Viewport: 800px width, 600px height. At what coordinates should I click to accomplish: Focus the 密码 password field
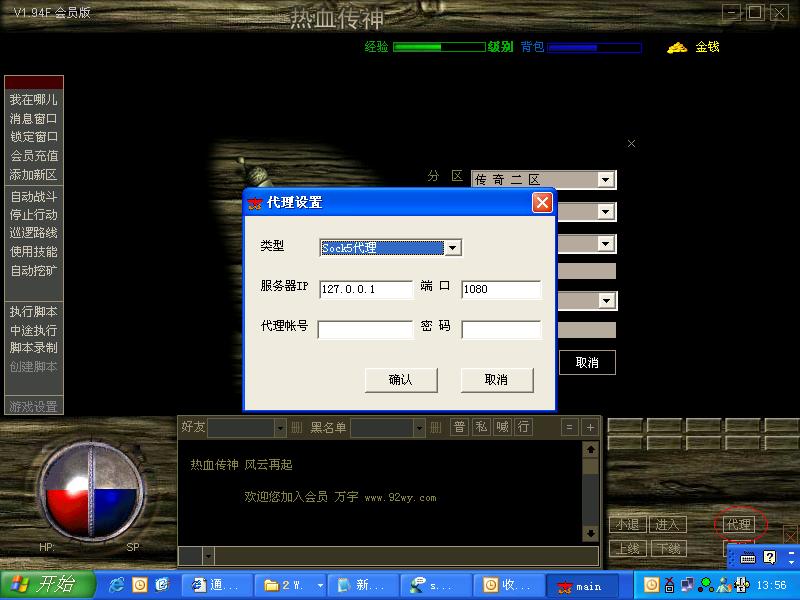point(501,330)
